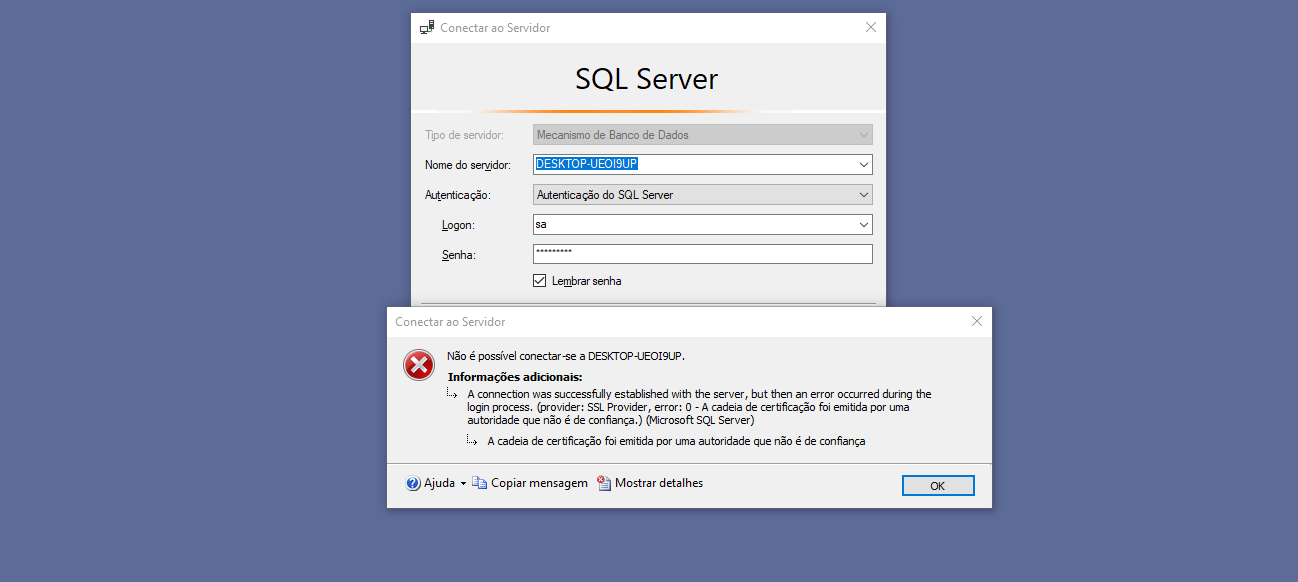Screen dimensions: 1298x582
Task: Click the "Nome do servidor:" label
Action: (x=468, y=165)
